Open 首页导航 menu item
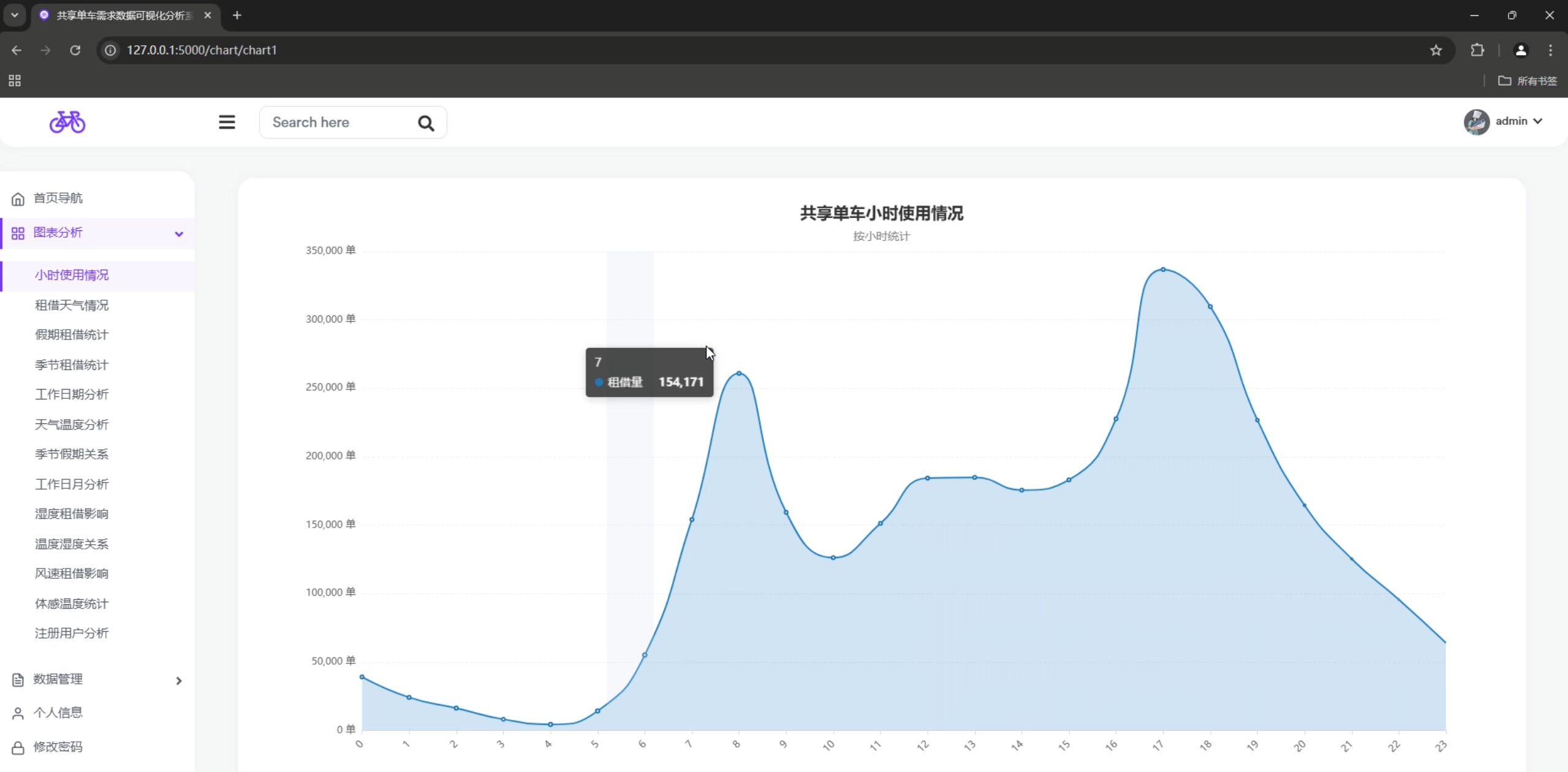 point(58,198)
